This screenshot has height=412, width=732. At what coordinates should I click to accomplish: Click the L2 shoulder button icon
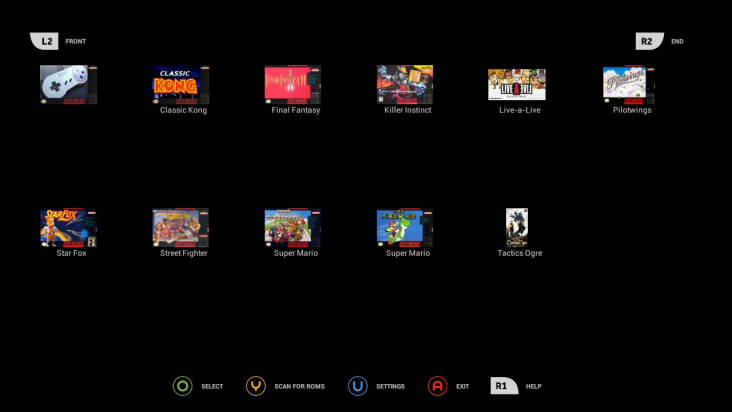pyautogui.click(x=44, y=41)
